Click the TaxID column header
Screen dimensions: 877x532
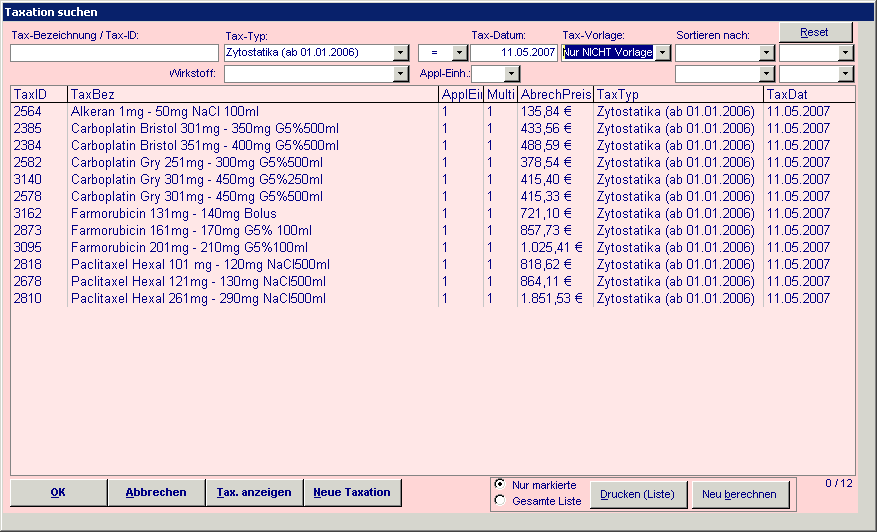pyautogui.click(x=39, y=94)
